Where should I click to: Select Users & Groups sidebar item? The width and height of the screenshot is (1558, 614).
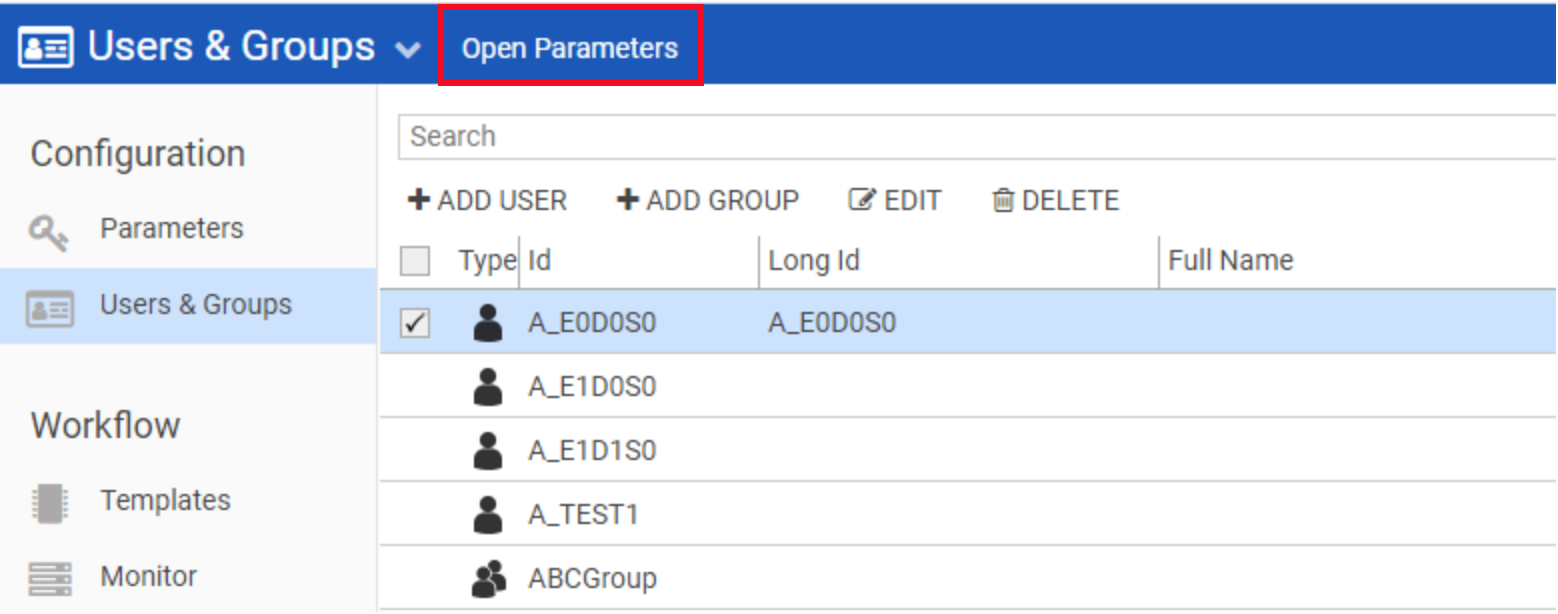pos(195,305)
